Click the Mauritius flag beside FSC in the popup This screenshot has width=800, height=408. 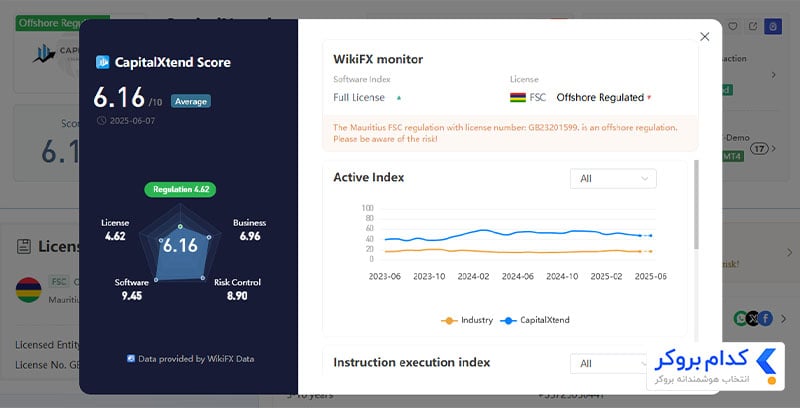pos(518,97)
